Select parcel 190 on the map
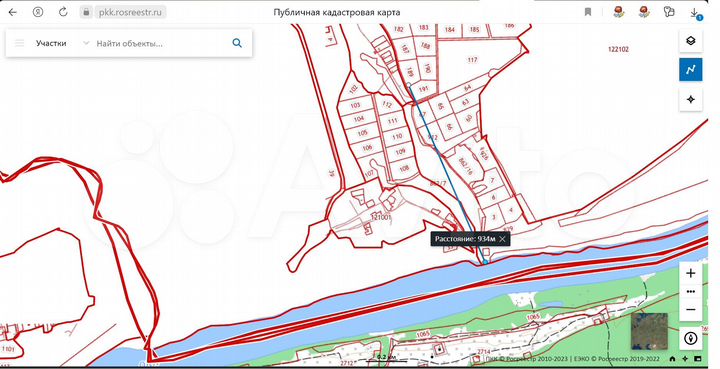The image size is (720, 369). (427, 69)
